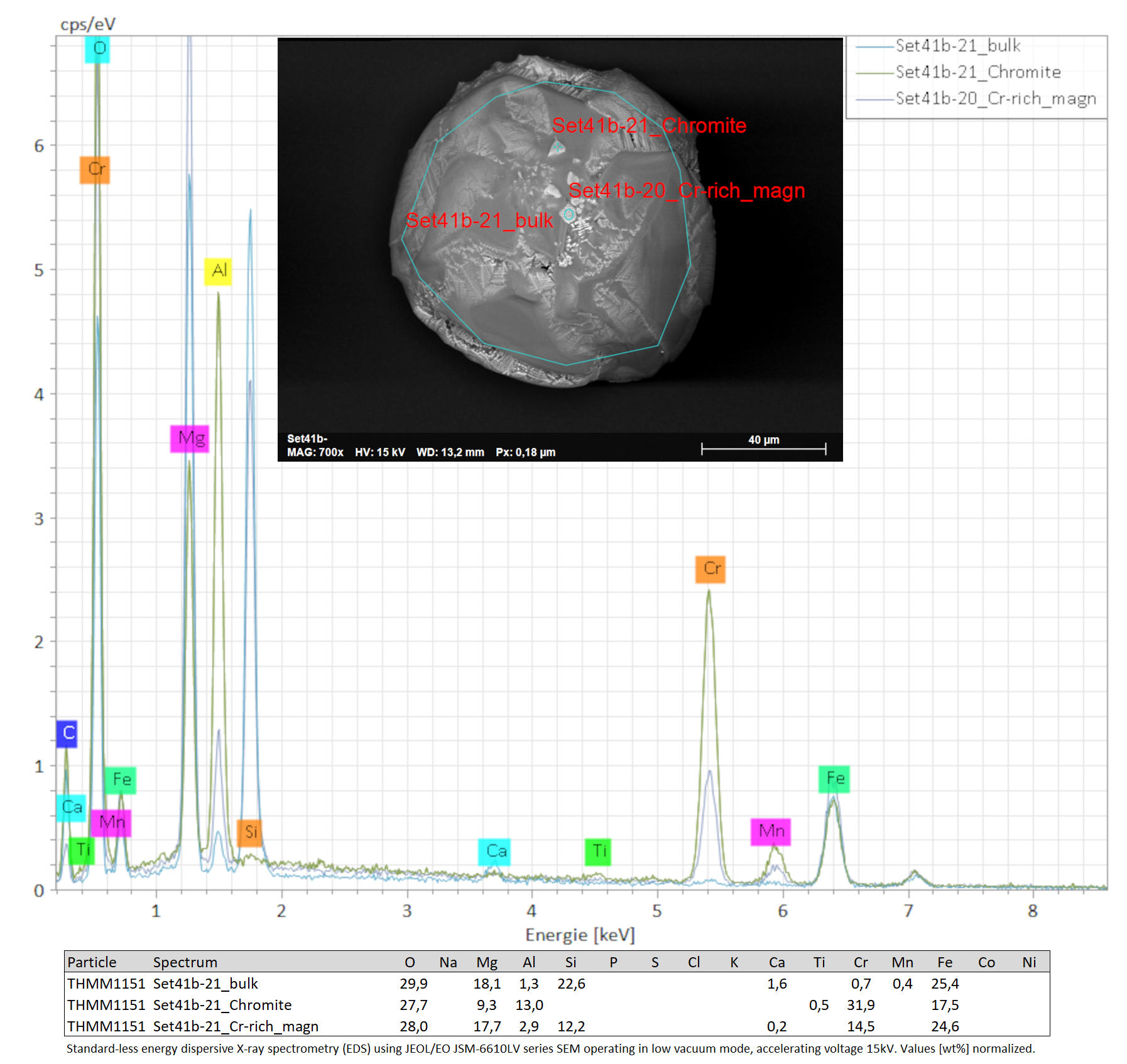Click the Spectrum table column header

click(x=185, y=962)
